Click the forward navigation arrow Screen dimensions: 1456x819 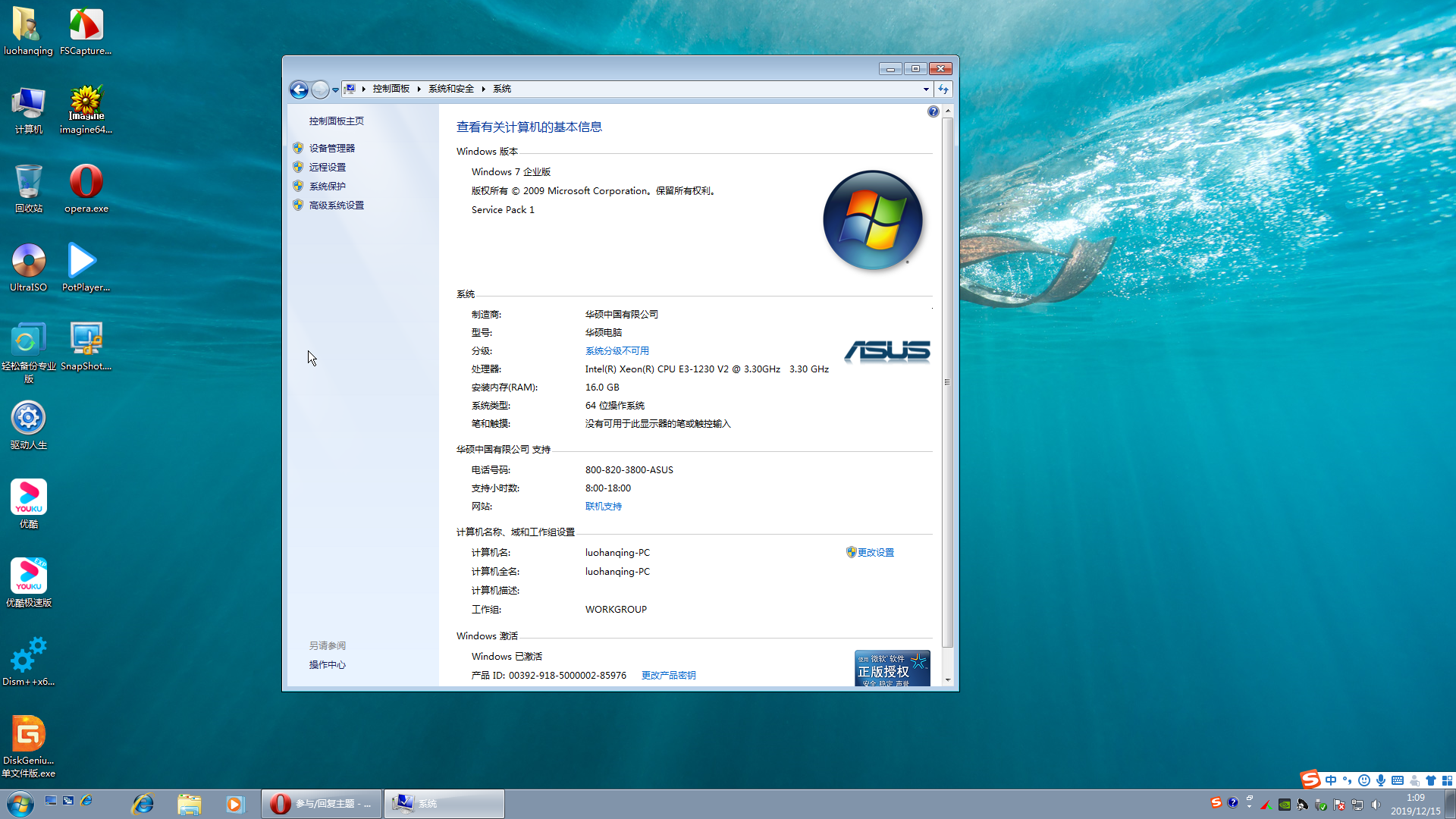(320, 89)
